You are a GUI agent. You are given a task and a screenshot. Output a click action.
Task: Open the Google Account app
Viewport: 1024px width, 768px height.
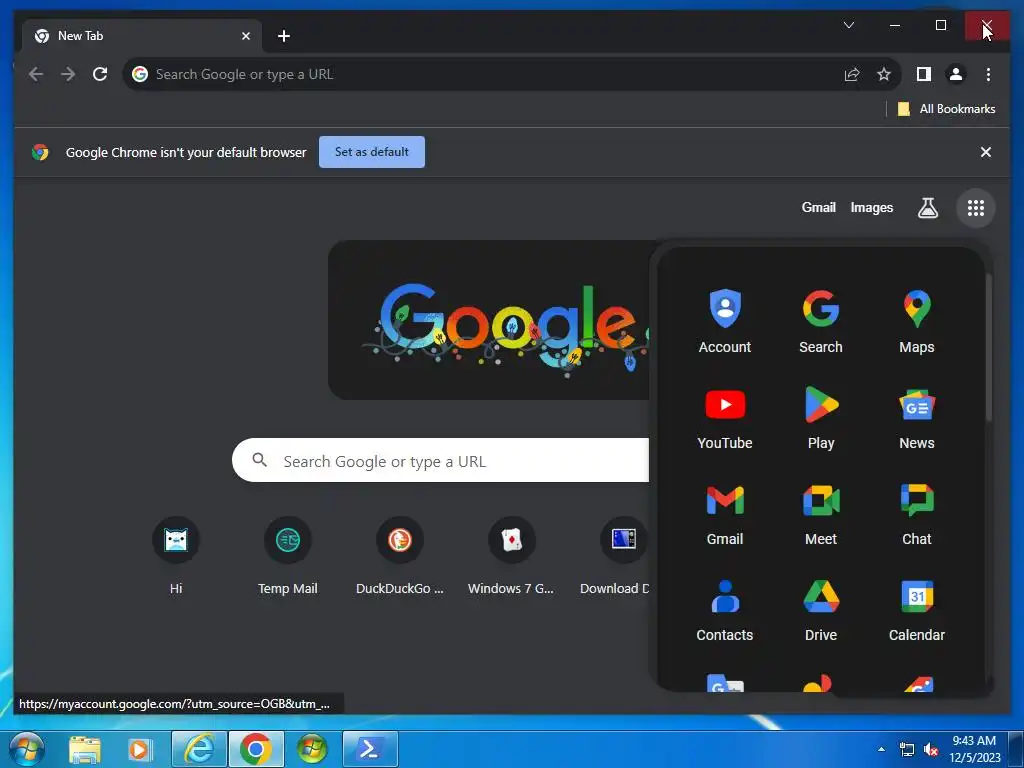pos(724,321)
